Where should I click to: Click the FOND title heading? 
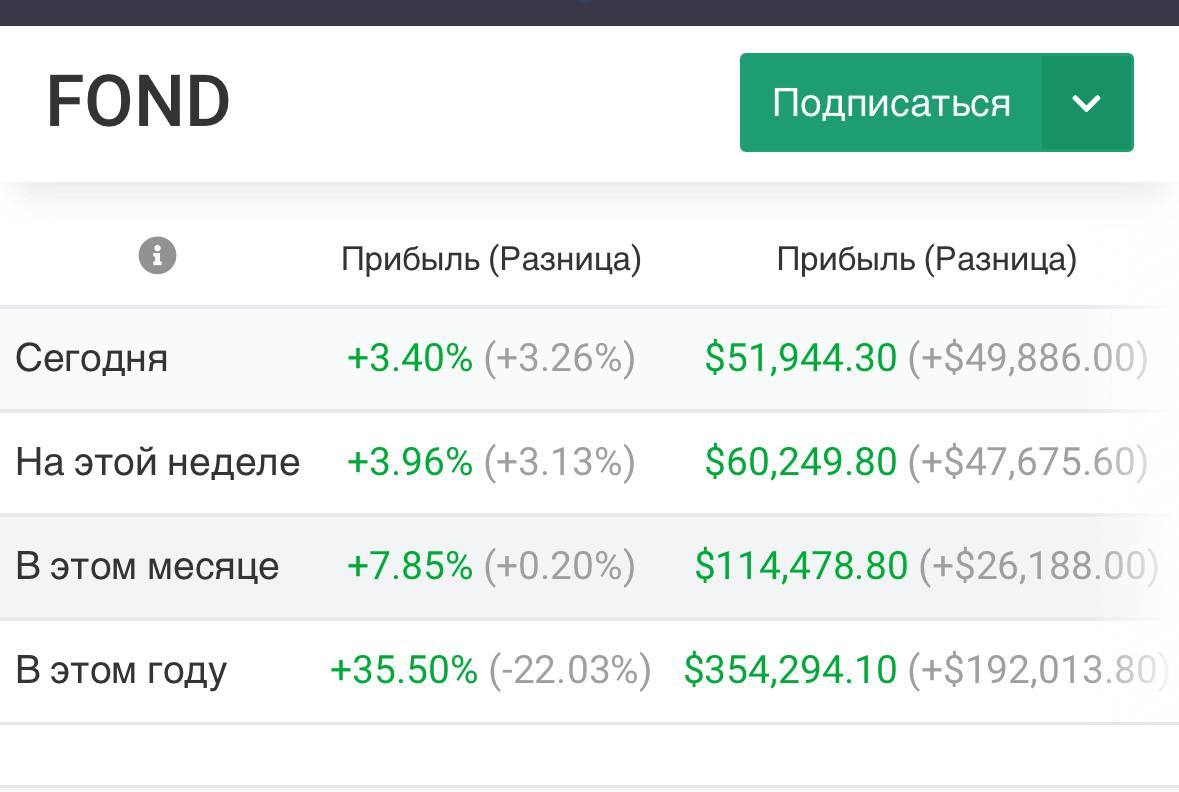pyautogui.click(x=138, y=102)
